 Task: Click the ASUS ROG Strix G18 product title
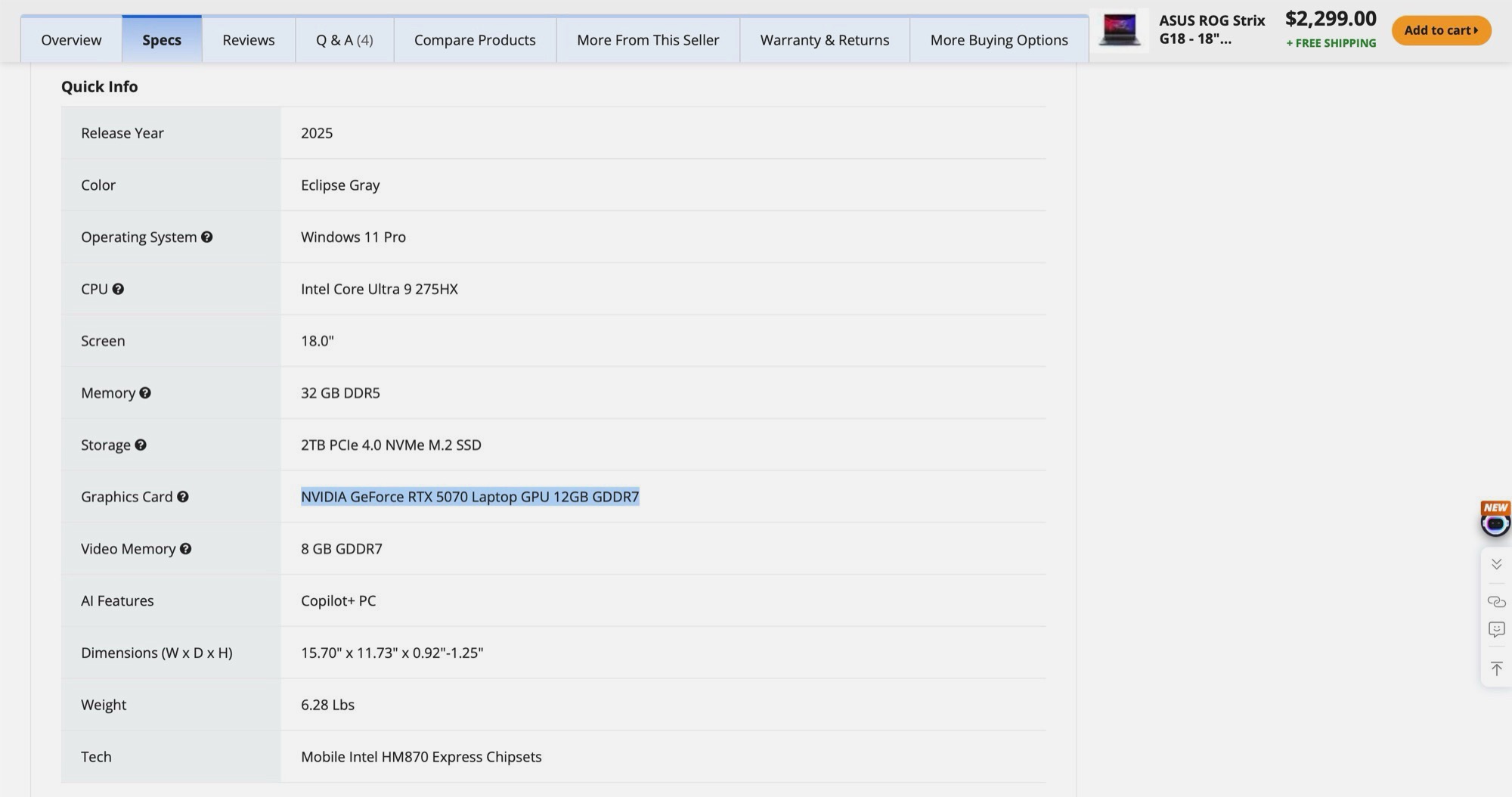1212,29
